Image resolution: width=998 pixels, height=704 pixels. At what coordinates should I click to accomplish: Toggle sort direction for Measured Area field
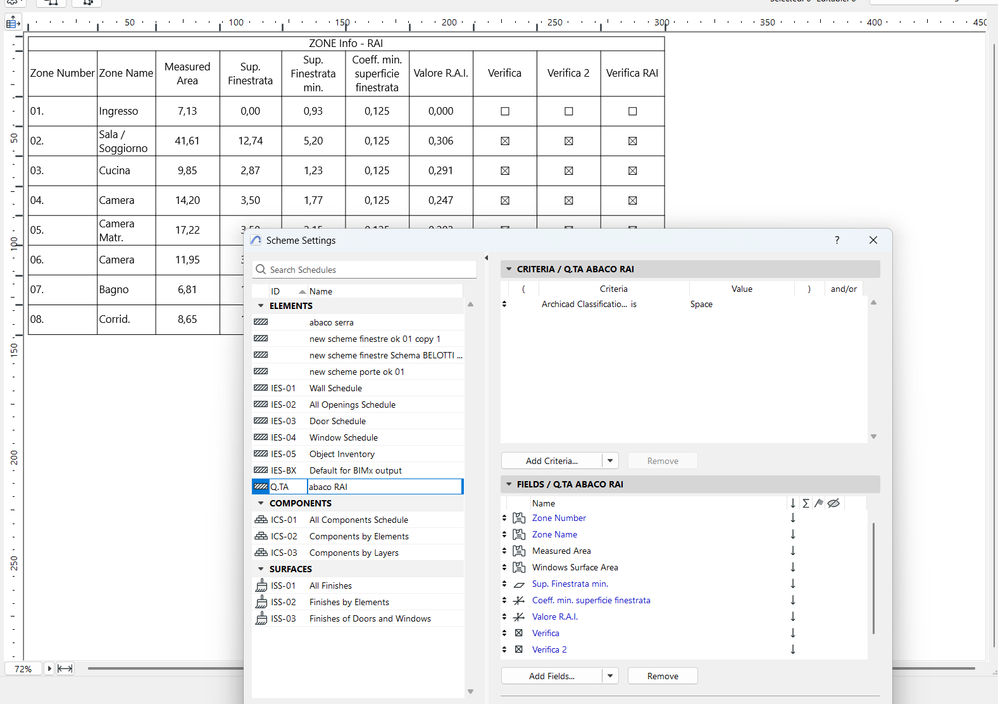click(x=793, y=551)
